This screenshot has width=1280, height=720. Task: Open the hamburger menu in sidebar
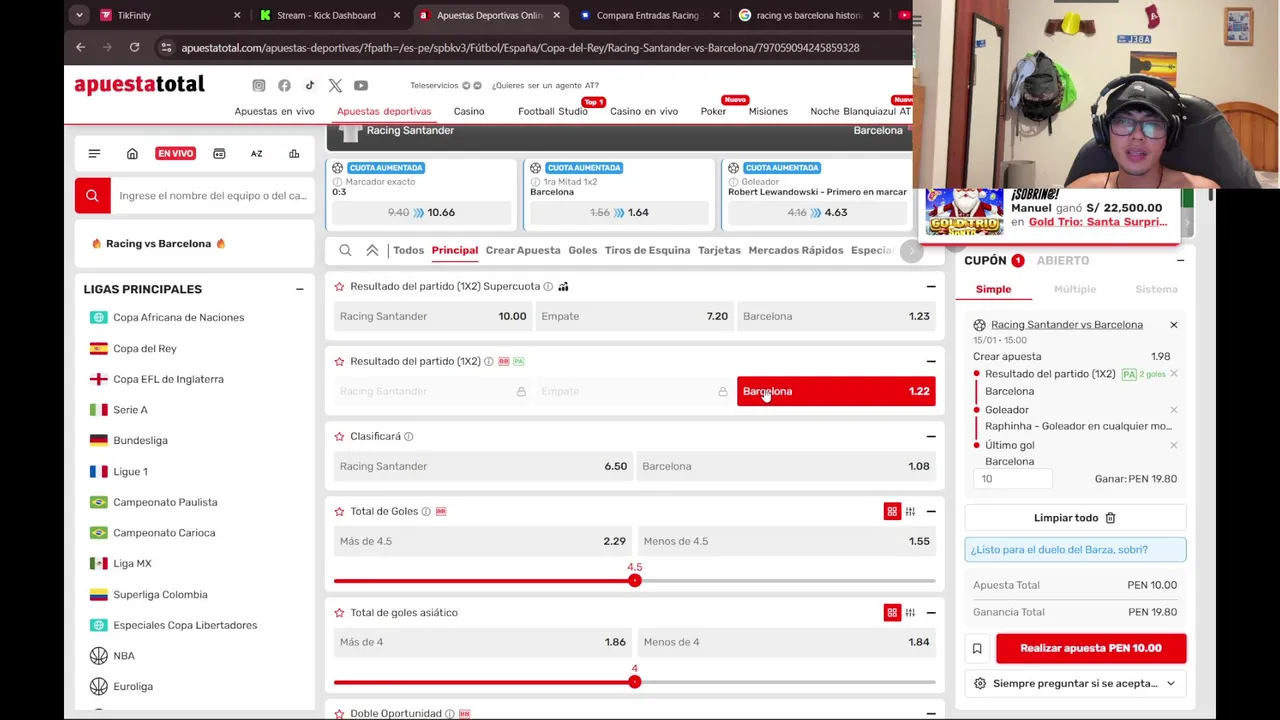tap(94, 153)
